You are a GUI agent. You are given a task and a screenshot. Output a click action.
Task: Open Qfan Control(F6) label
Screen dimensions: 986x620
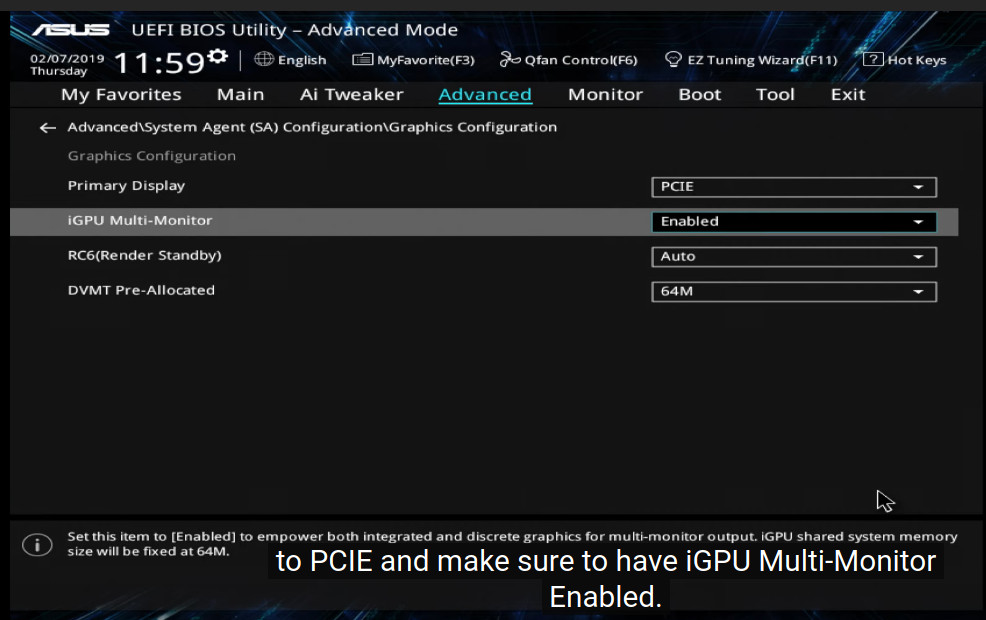coord(581,60)
